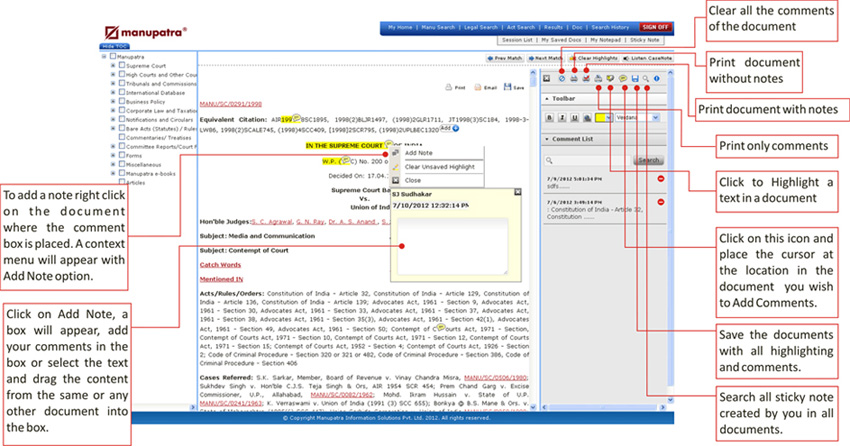Expand the Supreme Court tree node
Image resolution: width=850 pixels, height=446 pixels.
[x=113, y=66]
